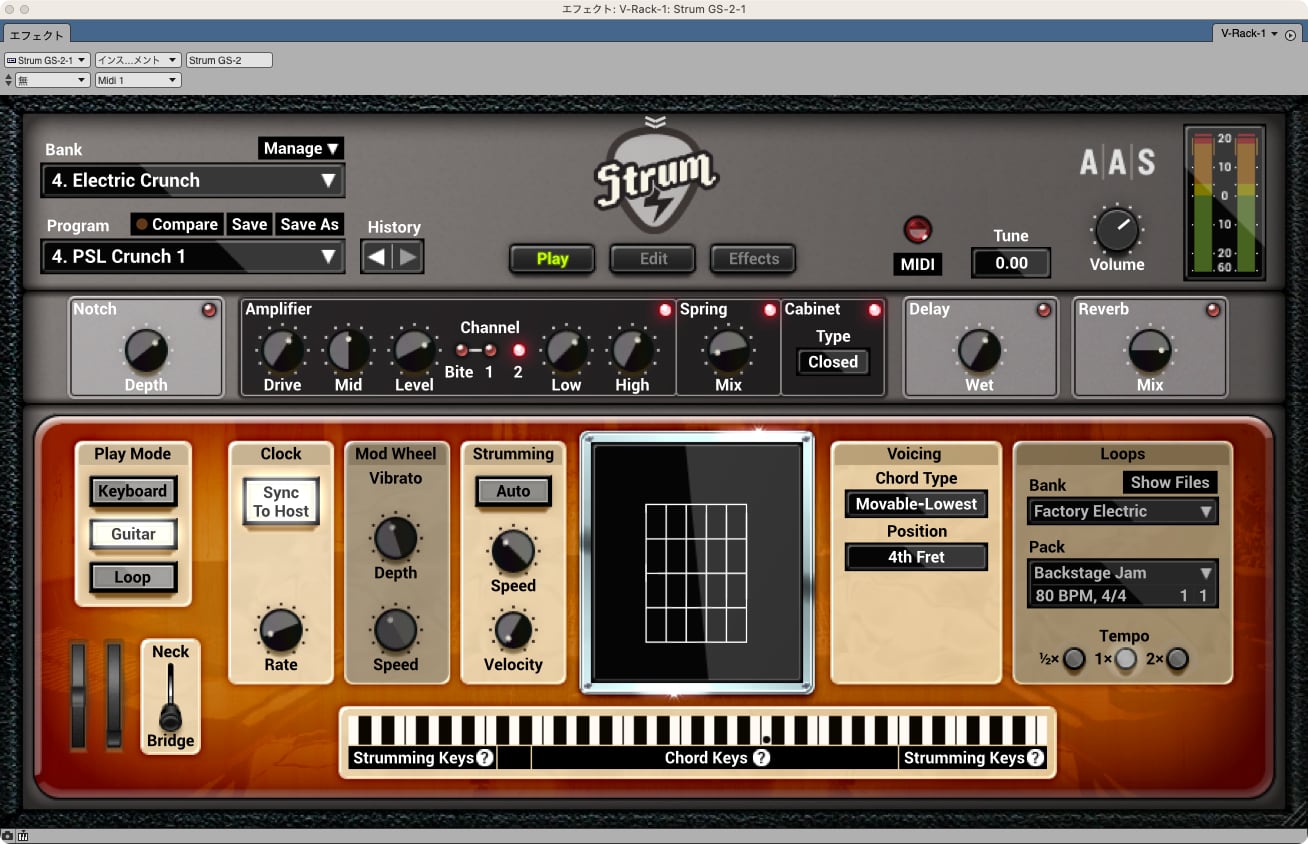The width and height of the screenshot is (1308, 844).
Task: Select the 2× tempo radio button
Action: (1178, 659)
